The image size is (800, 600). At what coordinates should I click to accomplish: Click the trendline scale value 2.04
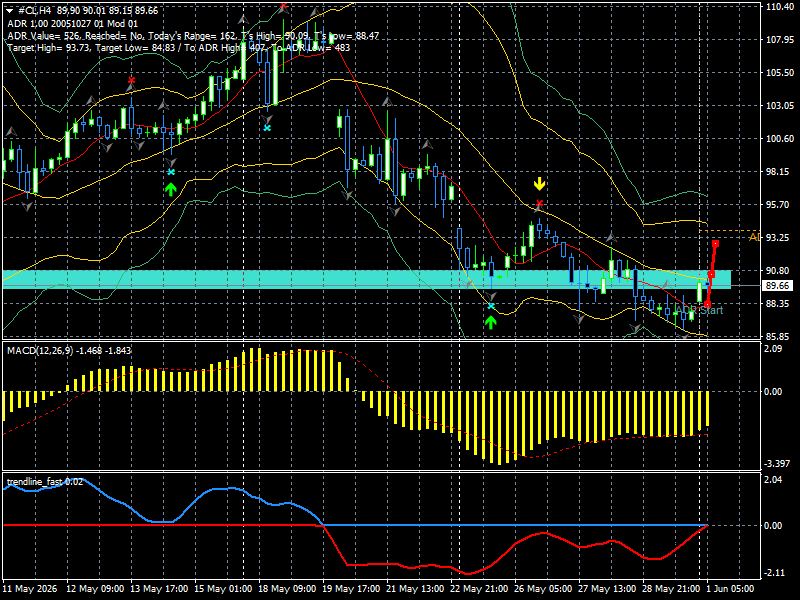pyautogui.click(x=773, y=480)
